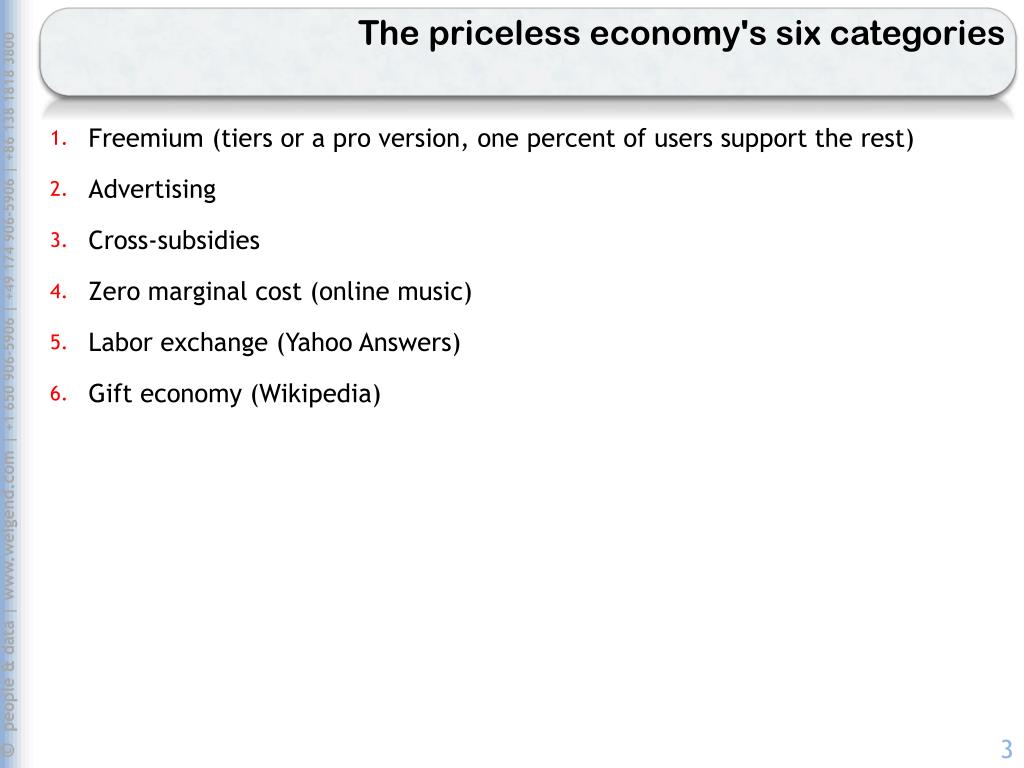Select the 'Labor exchange (Yahoo Answers)' line
Image resolution: width=1024 pixels, height=768 pixels.
274,343
